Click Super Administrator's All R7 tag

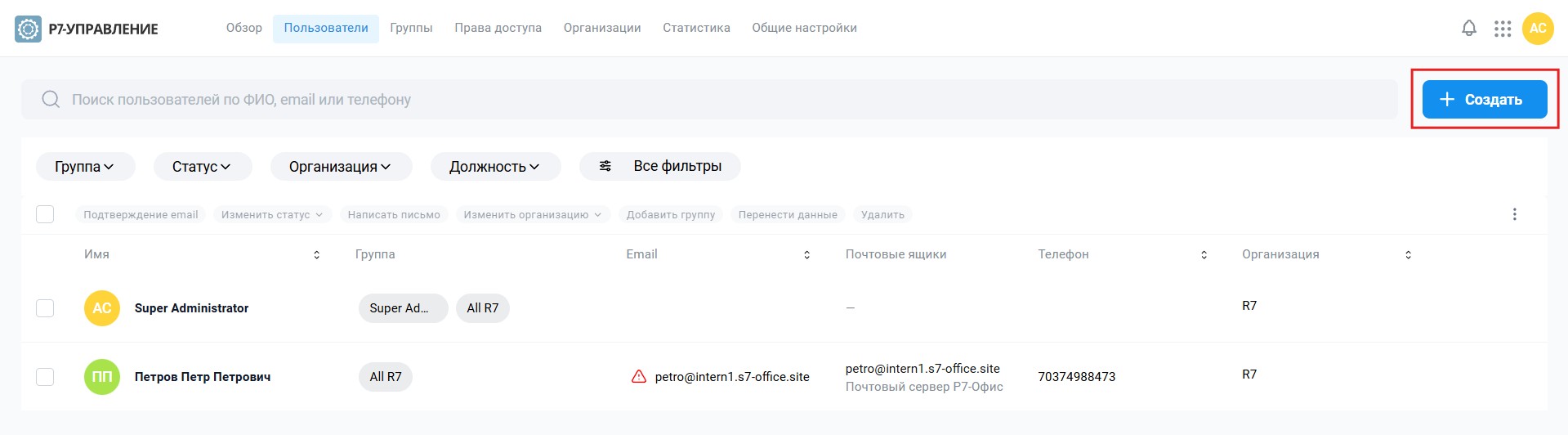point(483,308)
